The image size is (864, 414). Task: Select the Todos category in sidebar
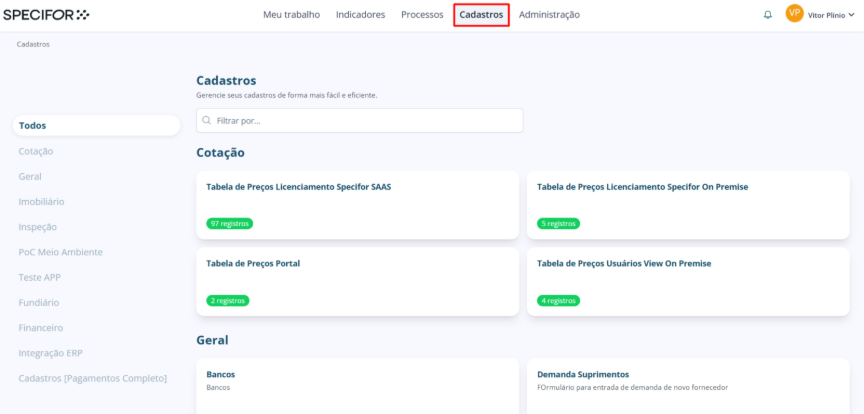(96, 125)
